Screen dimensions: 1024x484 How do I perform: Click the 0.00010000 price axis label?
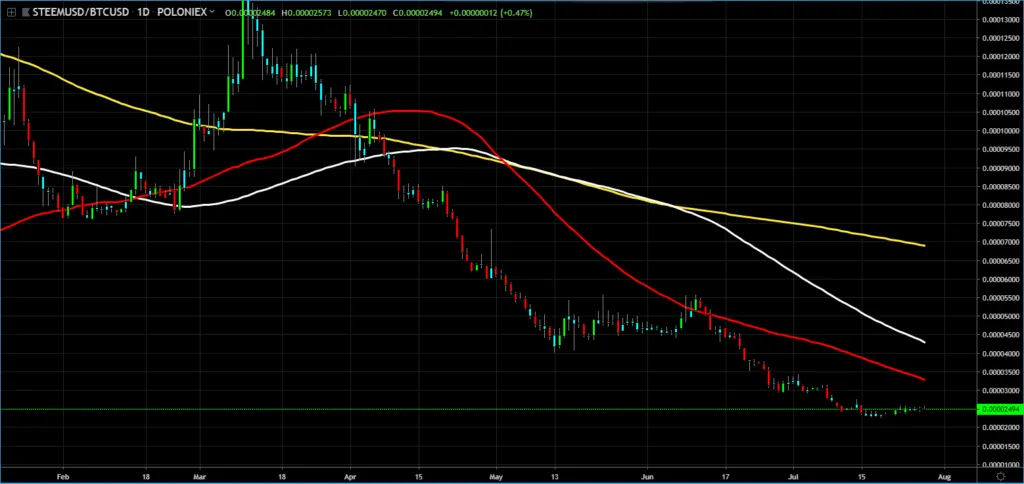tap(1000, 131)
